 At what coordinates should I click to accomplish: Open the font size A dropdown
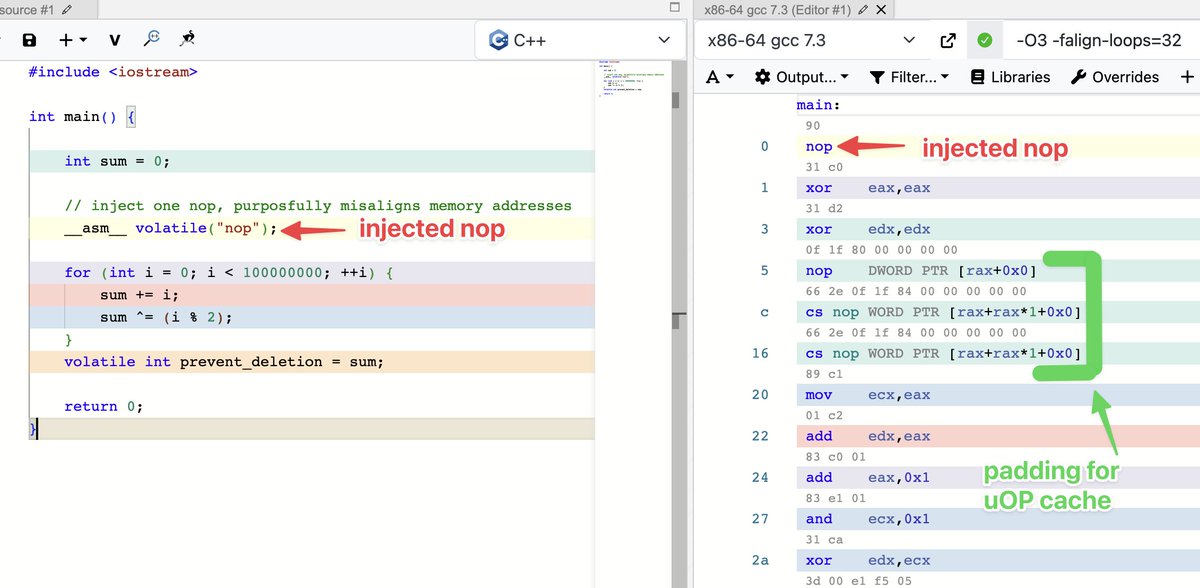pyautogui.click(x=720, y=77)
